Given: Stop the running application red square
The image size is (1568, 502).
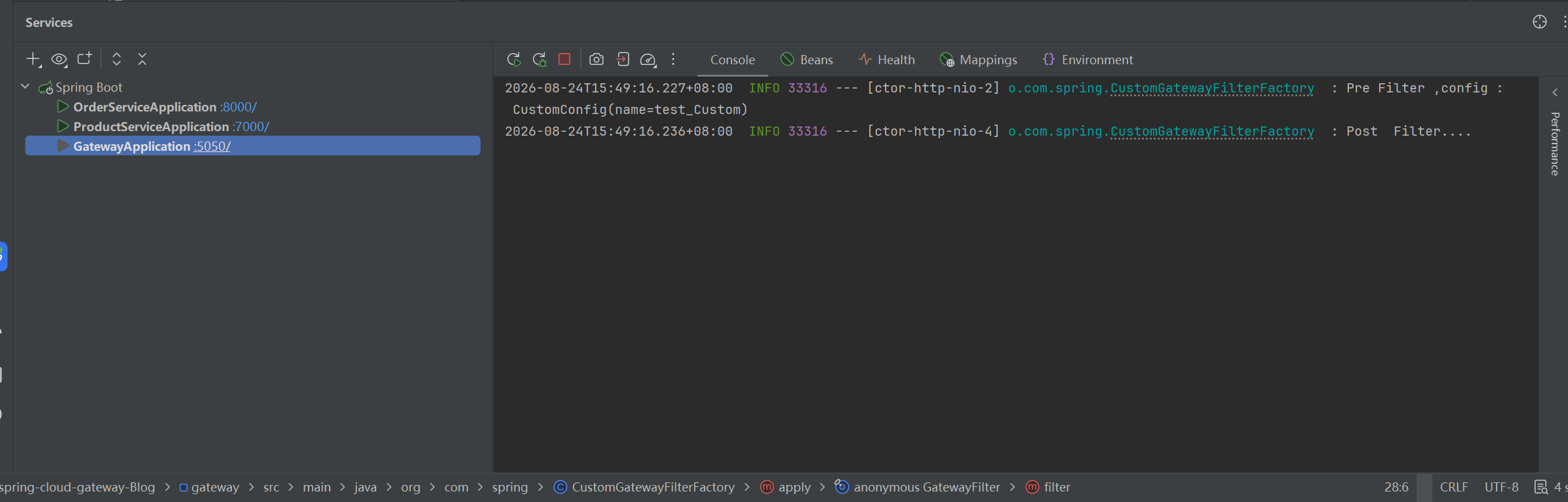Looking at the screenshot, I should [x=564, y=59].
